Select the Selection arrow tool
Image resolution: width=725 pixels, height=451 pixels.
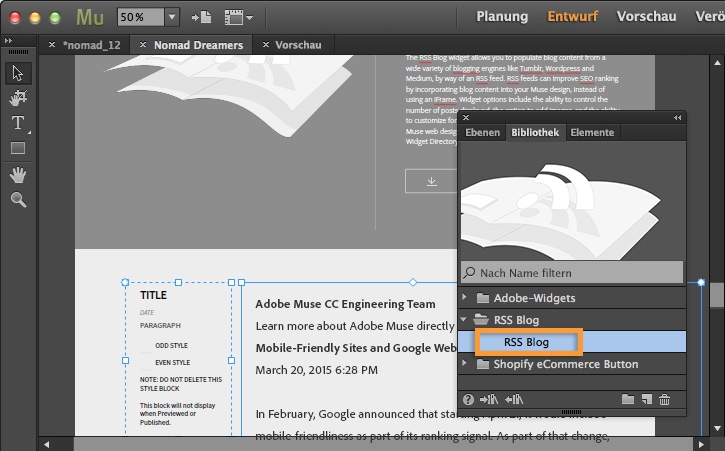(18, 73)
